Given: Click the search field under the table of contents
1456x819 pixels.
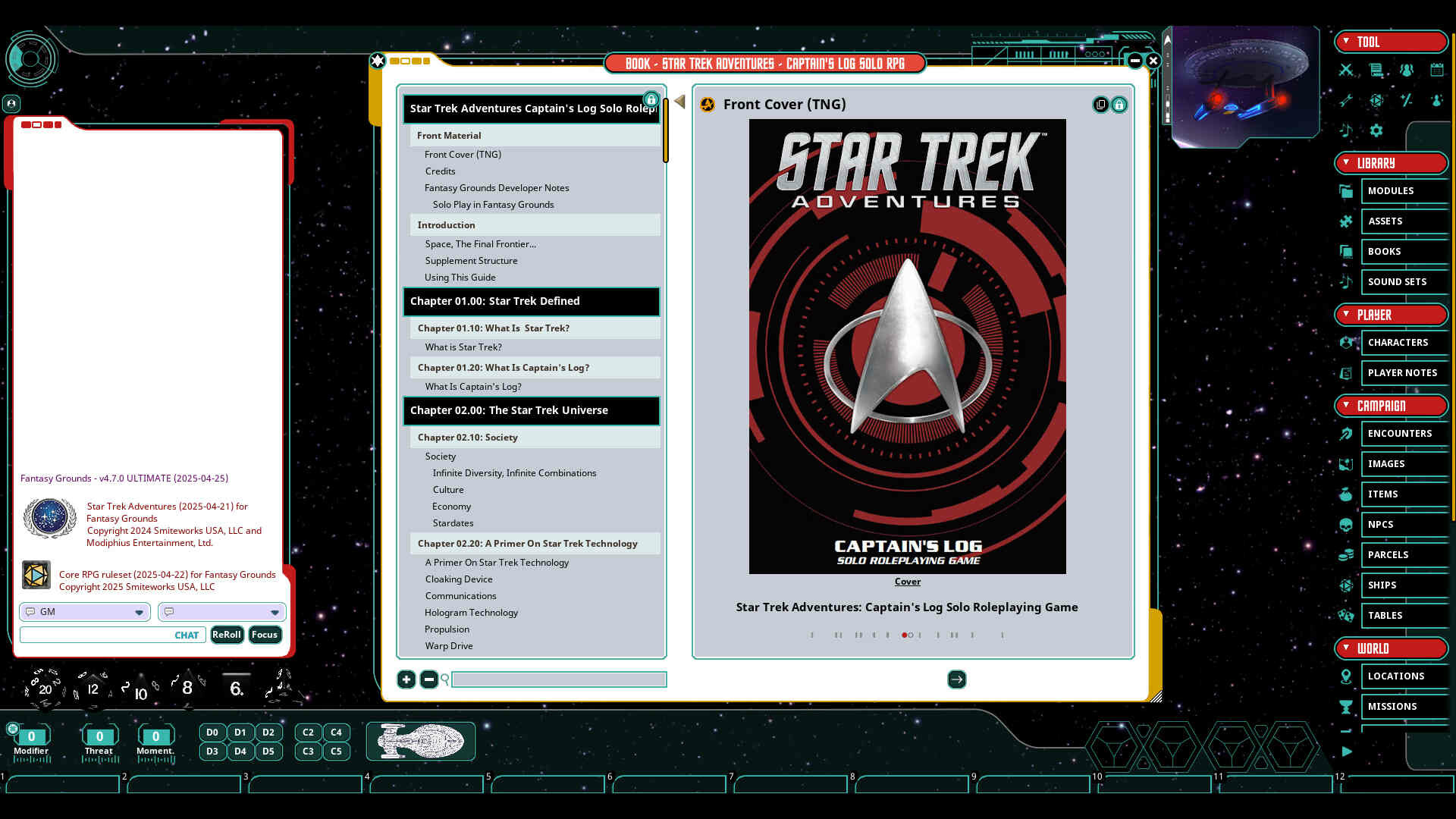Looking at the screenshot, I should click(559, 679).
